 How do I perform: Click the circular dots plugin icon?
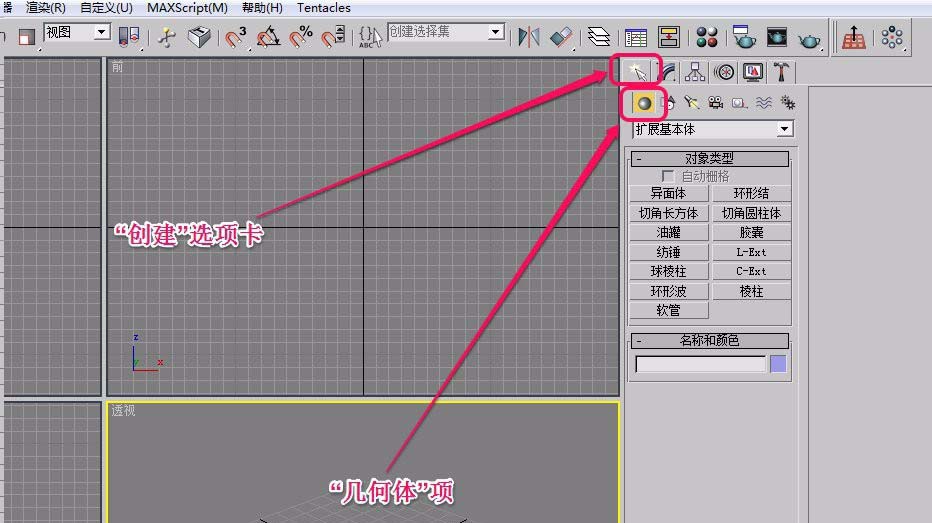click(x=892, y=37)
